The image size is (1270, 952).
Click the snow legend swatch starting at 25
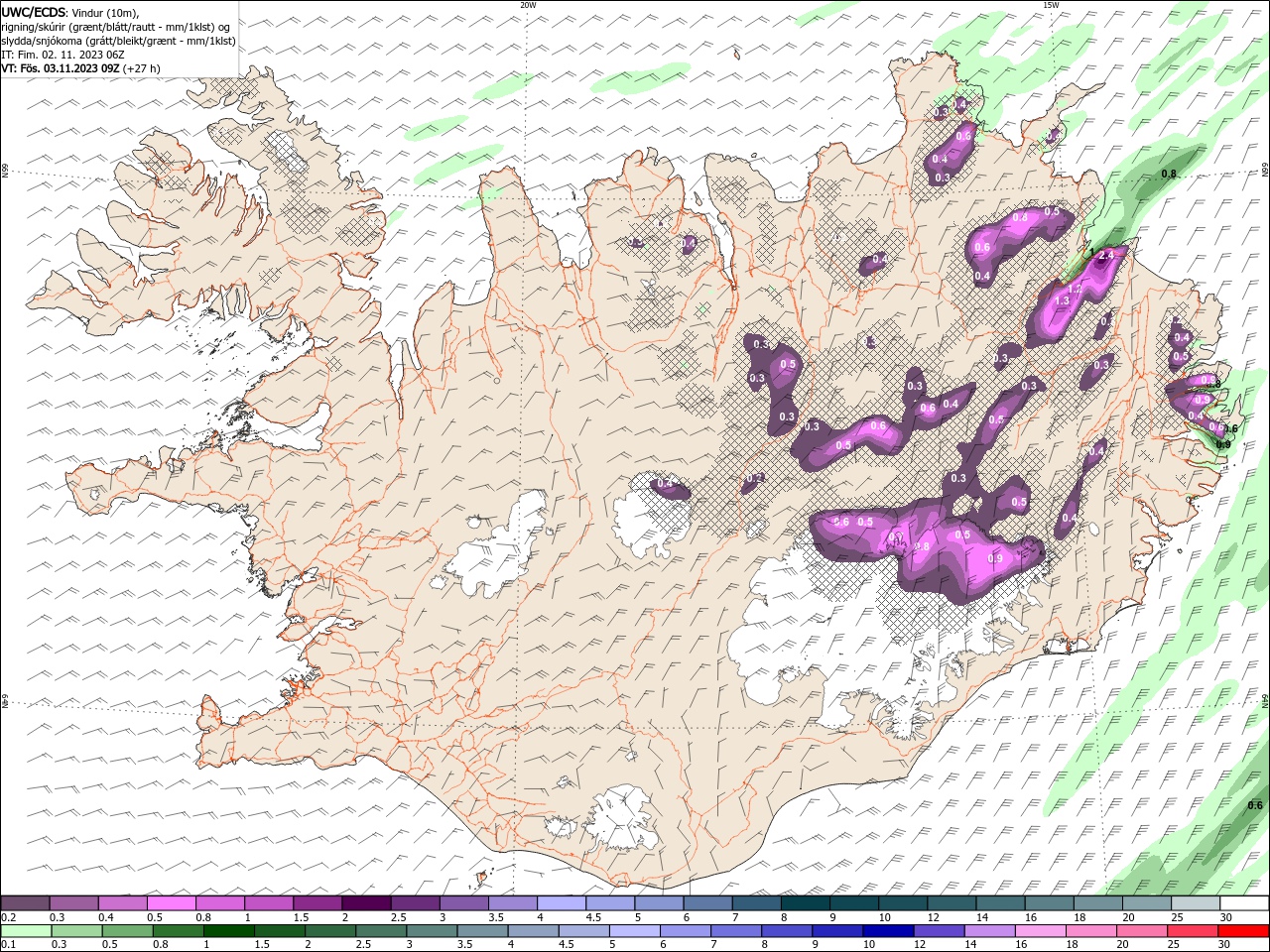coord(1196,903)
